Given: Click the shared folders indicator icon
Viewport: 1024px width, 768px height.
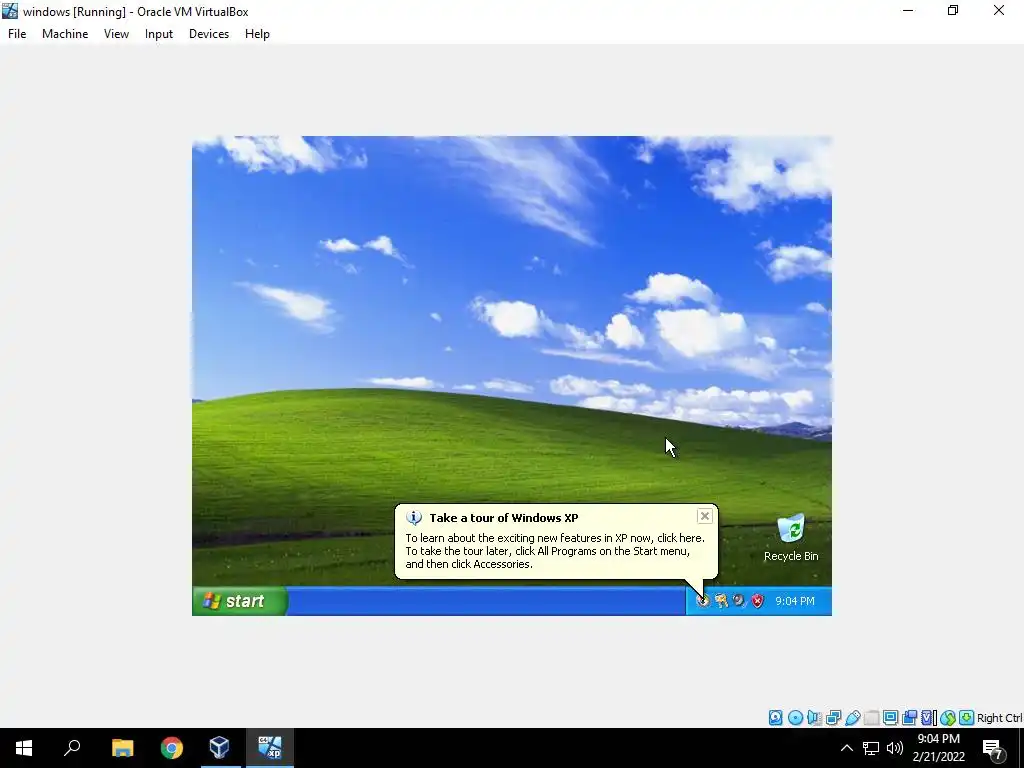Looking at the screenshot, I should (871, 718).
